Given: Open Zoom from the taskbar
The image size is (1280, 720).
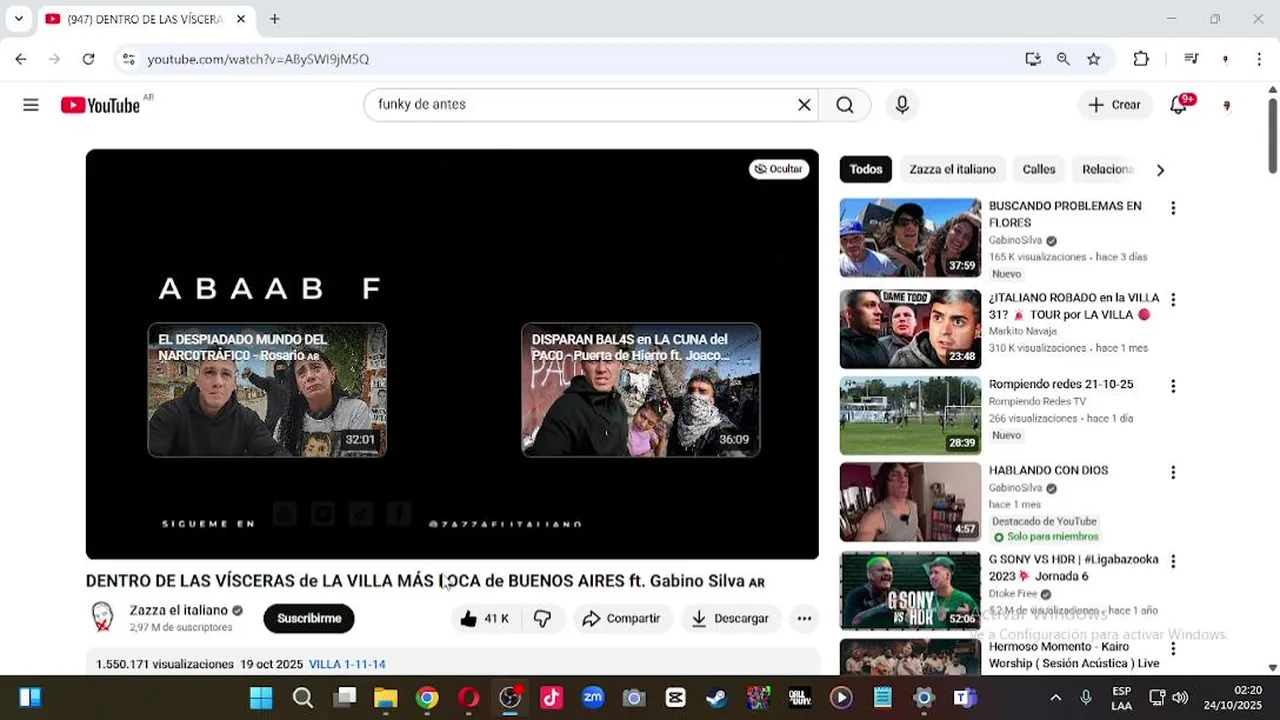Looking at the screenshot, I should [593, 698].
